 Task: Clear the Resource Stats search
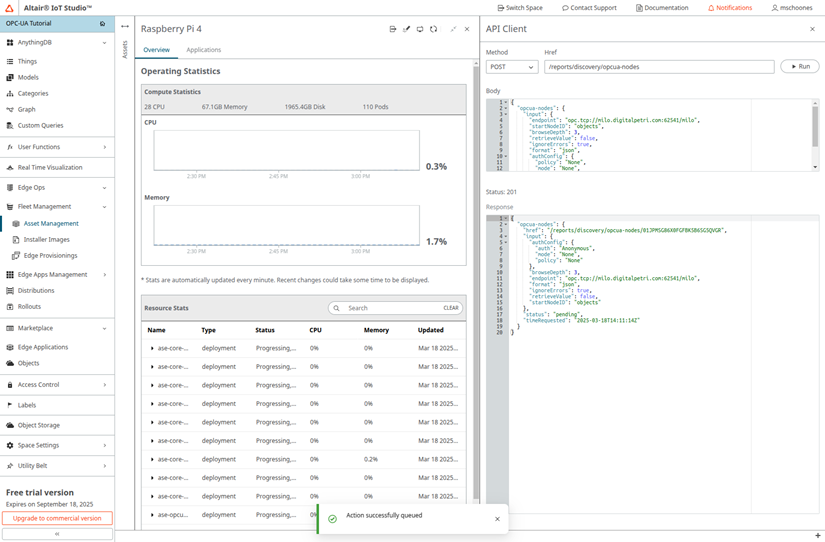click(x=451, y=308)
